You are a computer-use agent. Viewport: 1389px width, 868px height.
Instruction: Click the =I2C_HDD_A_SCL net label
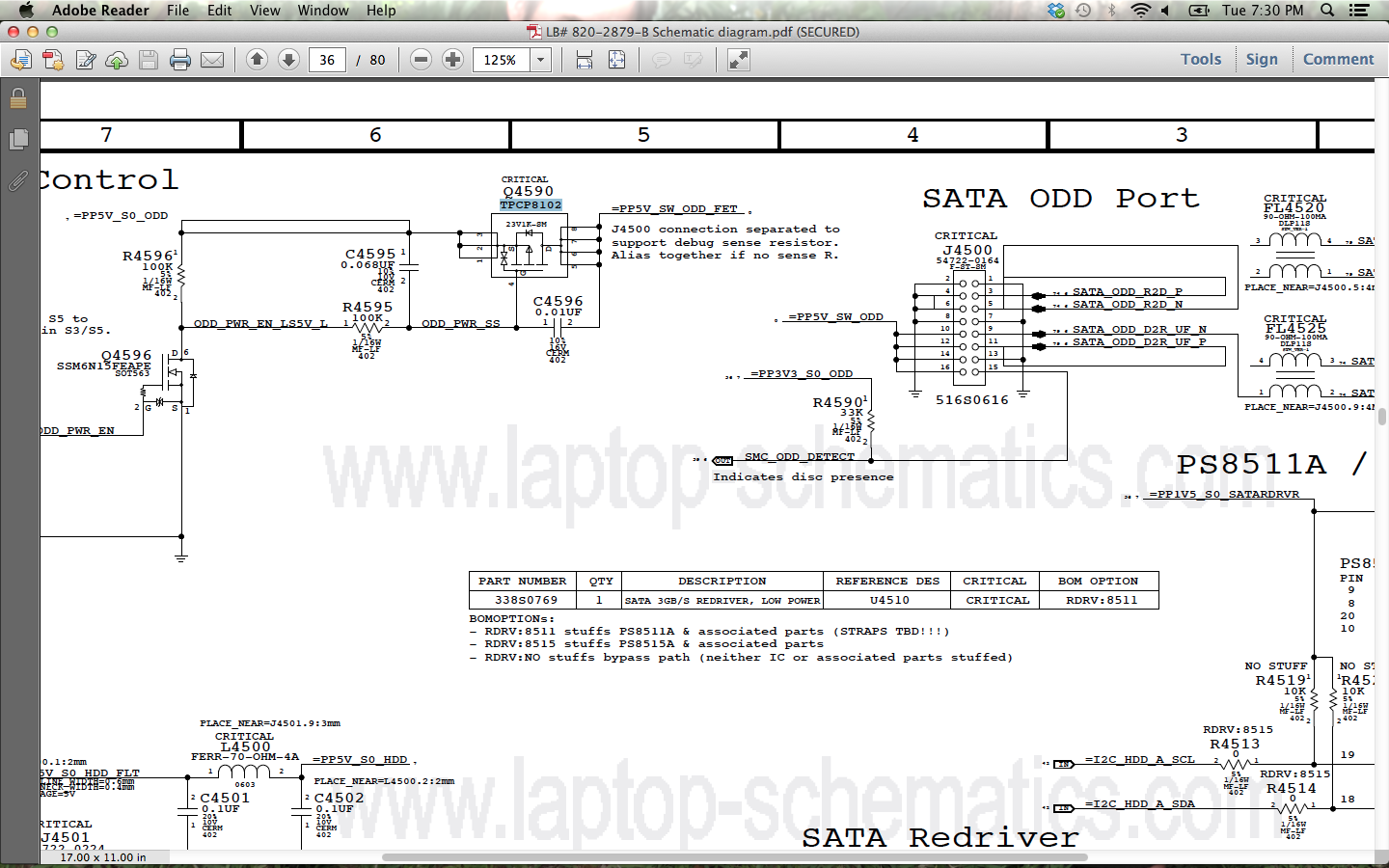1140,760
